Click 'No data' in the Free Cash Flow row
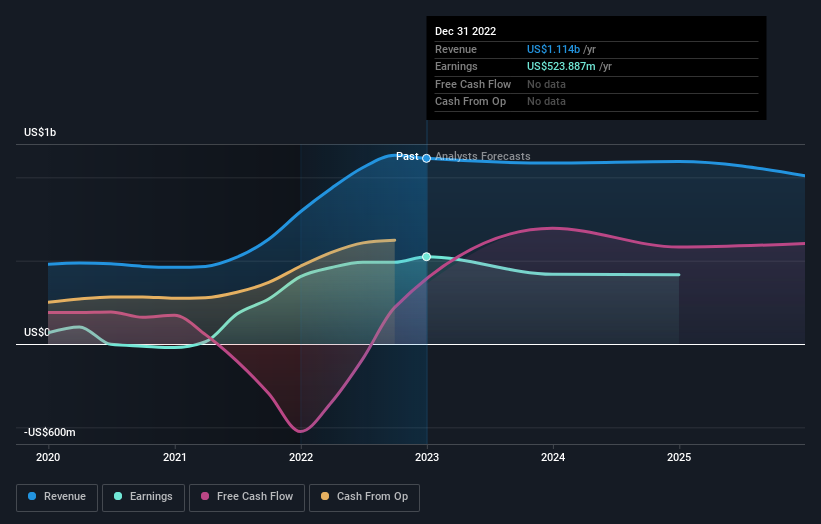The image size is (821, 524). (546, 84)
